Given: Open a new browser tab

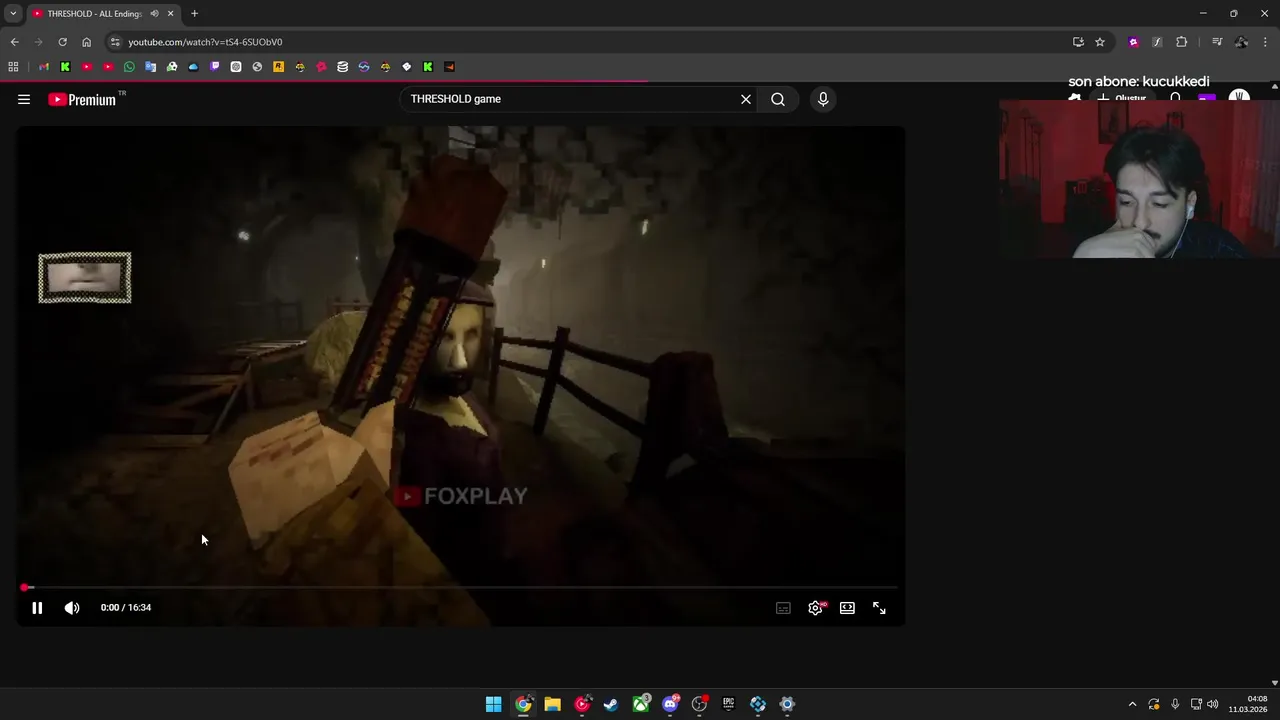Looking at the screenshot, I should click(195, 14).
